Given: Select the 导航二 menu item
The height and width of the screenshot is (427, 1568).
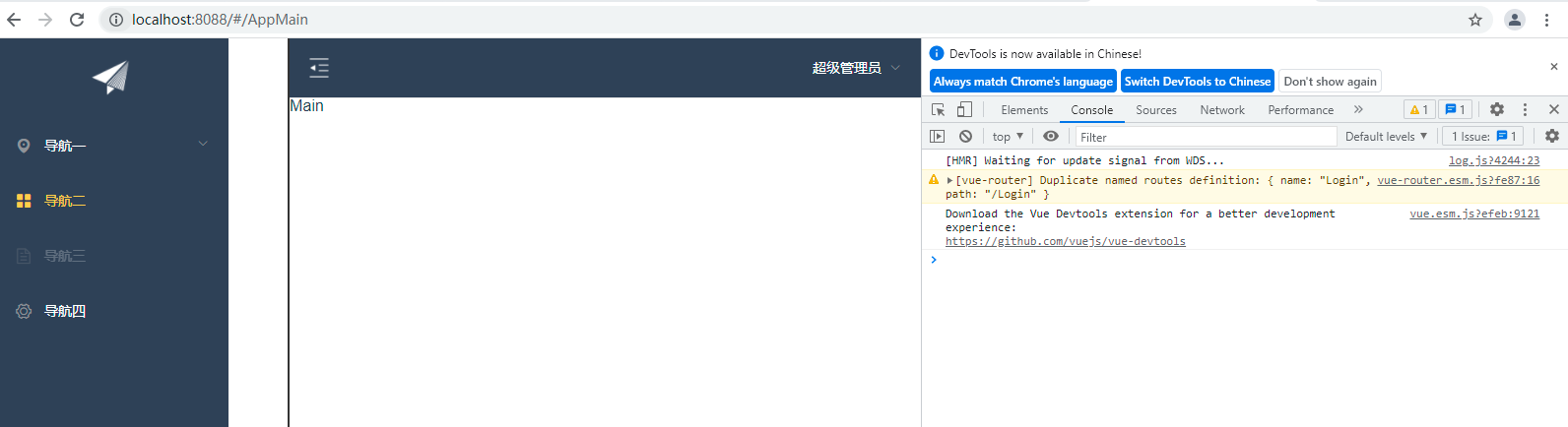Looking at the screenshot, I should (114, 201).
